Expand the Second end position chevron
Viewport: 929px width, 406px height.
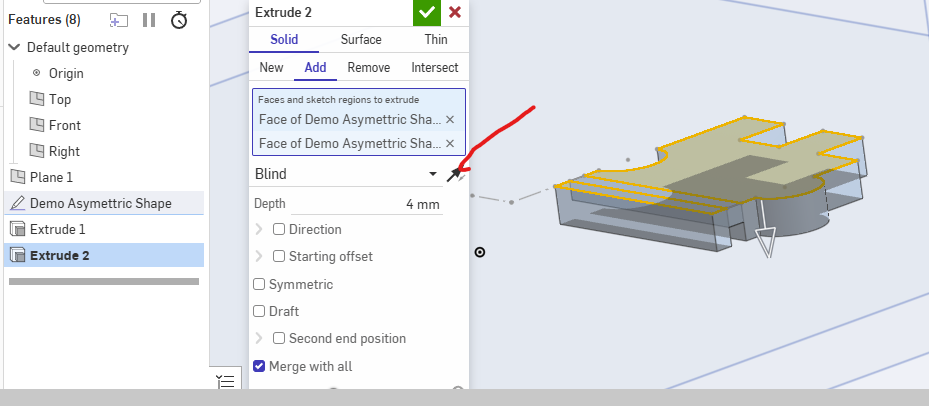259,338
